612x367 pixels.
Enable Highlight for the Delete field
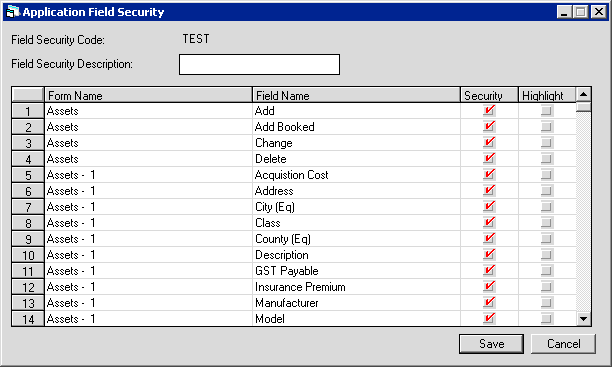point(547,159)
